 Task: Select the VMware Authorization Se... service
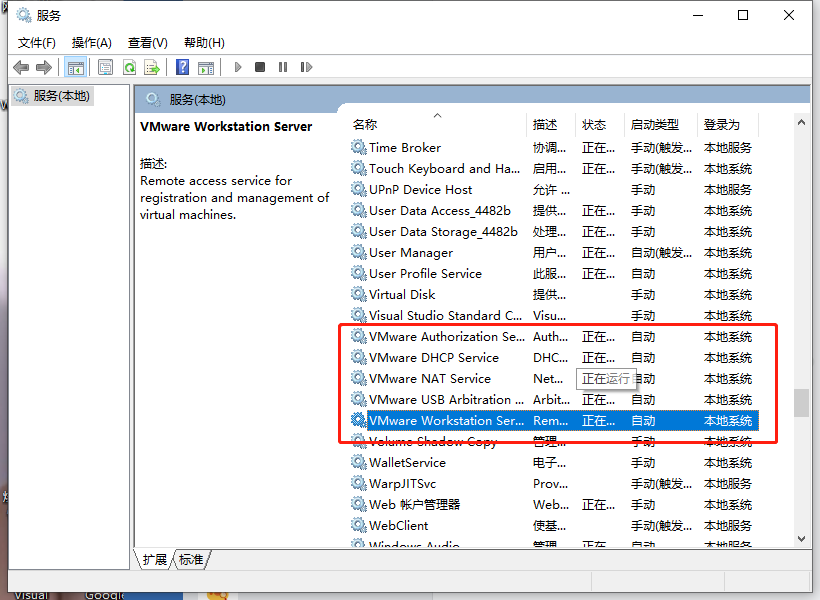[554, 336]
